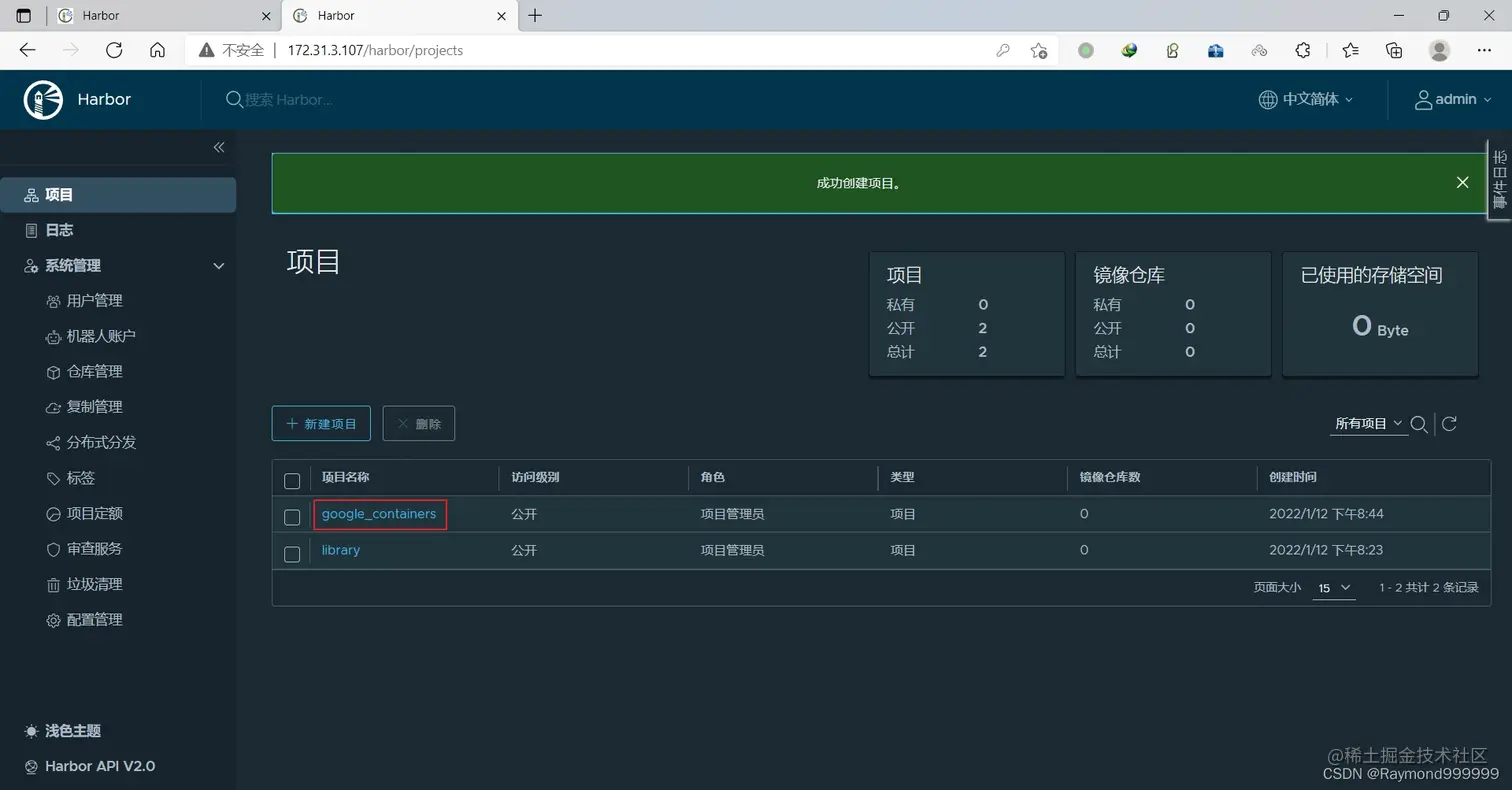Viewport: 1512px width, 790px height.
Task: Open the side event-log tab at right edge
Action: coord(1499,179)
